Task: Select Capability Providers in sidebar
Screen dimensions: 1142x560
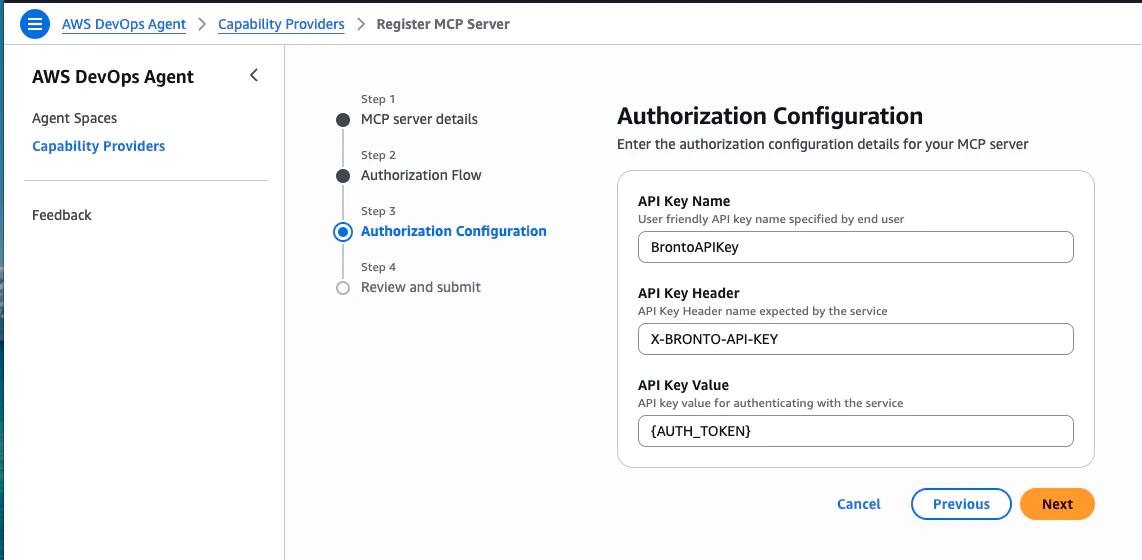Action: [98, 146]
